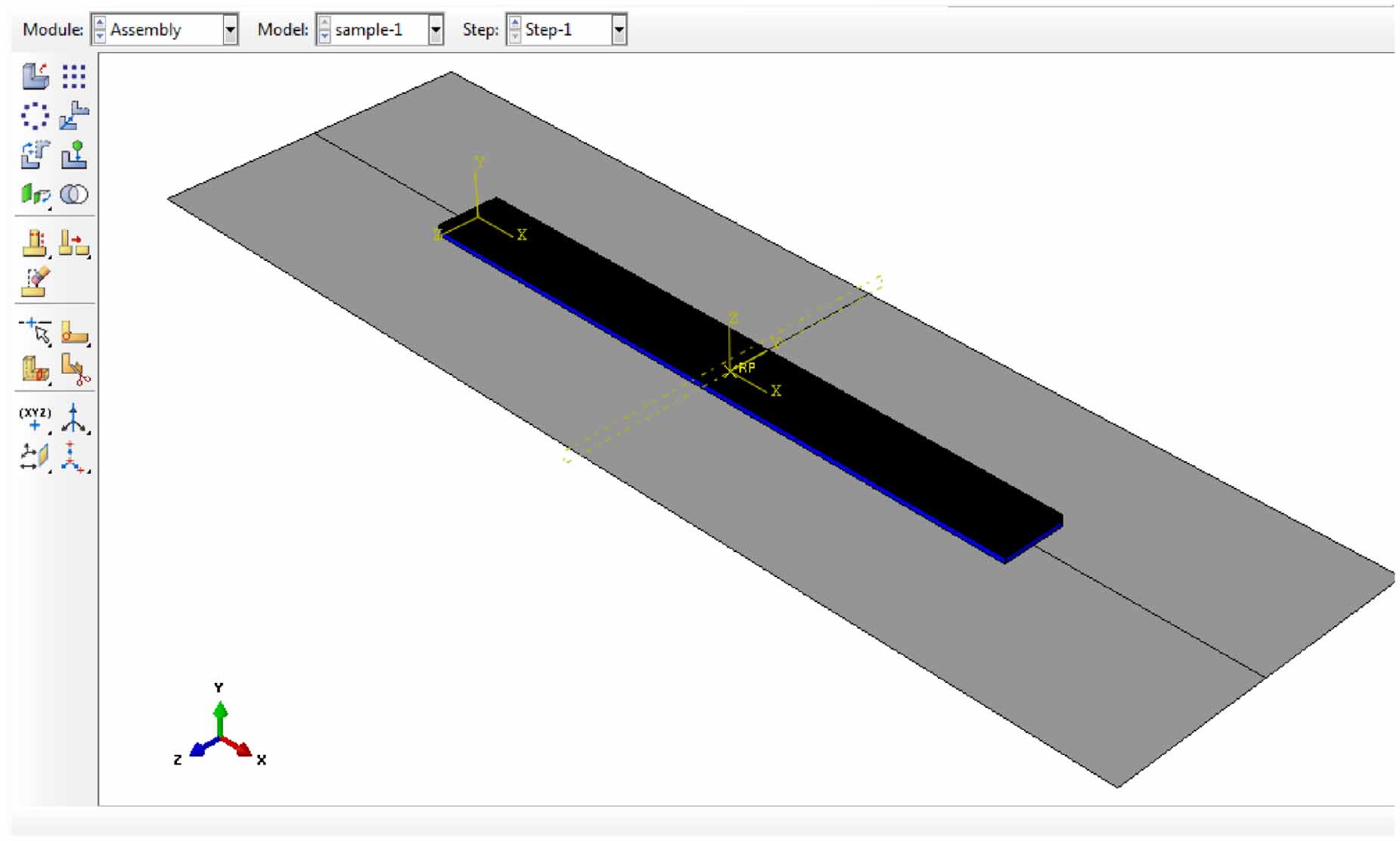1400x841 pixels.
Task: Select the Radial Pattern tool
Action: pyautogui.click(x=35, y=116)
